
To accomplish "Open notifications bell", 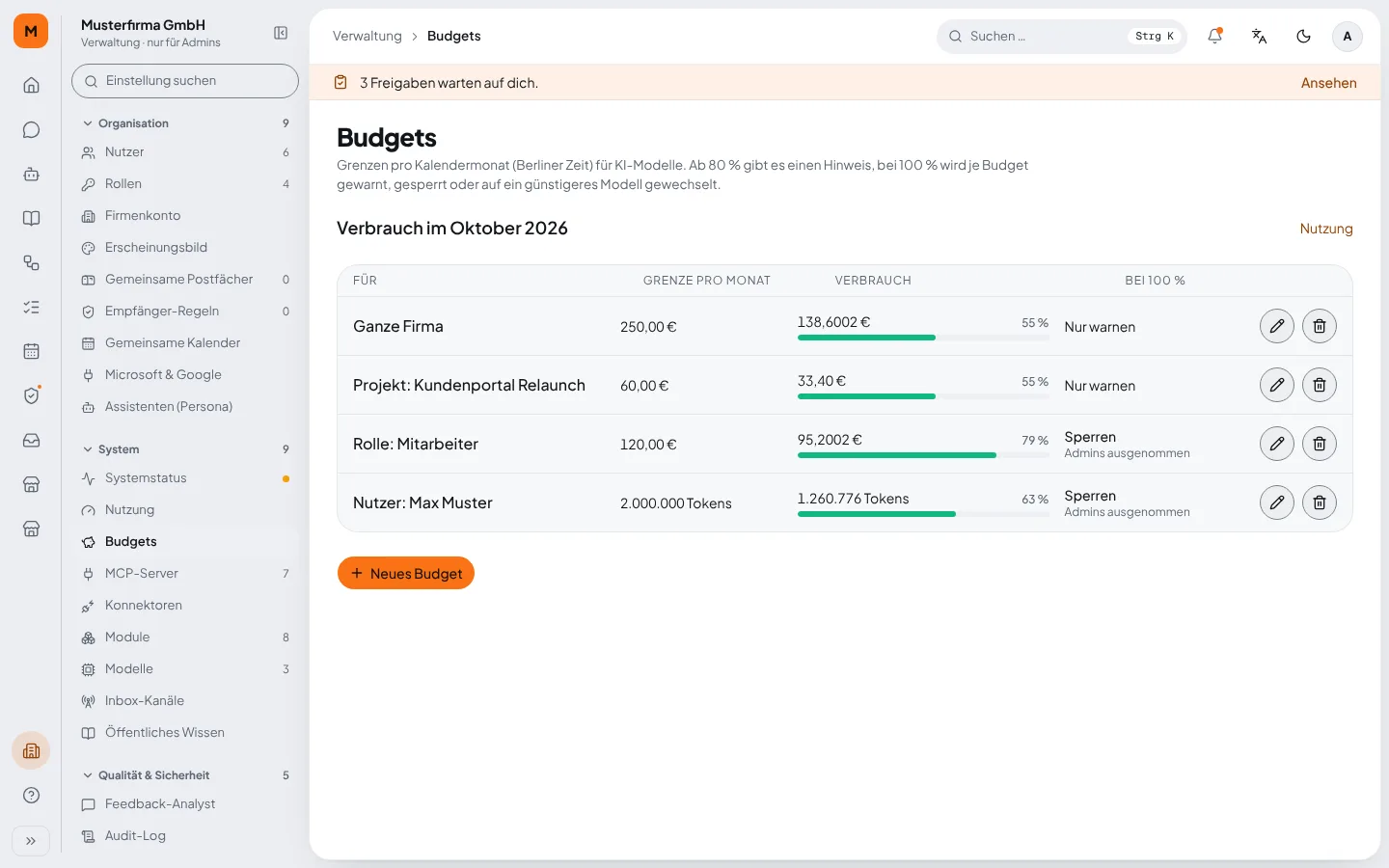I will pyautogui.click(x=1214, y=36).
